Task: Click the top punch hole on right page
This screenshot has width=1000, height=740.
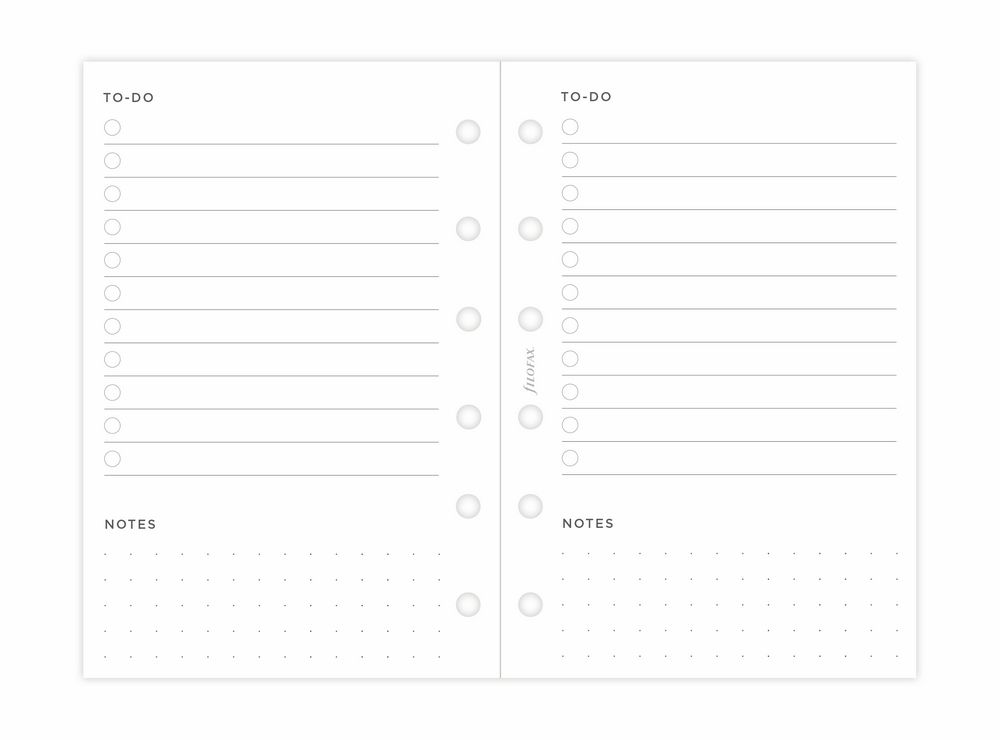Action: (x=531, y=132)
